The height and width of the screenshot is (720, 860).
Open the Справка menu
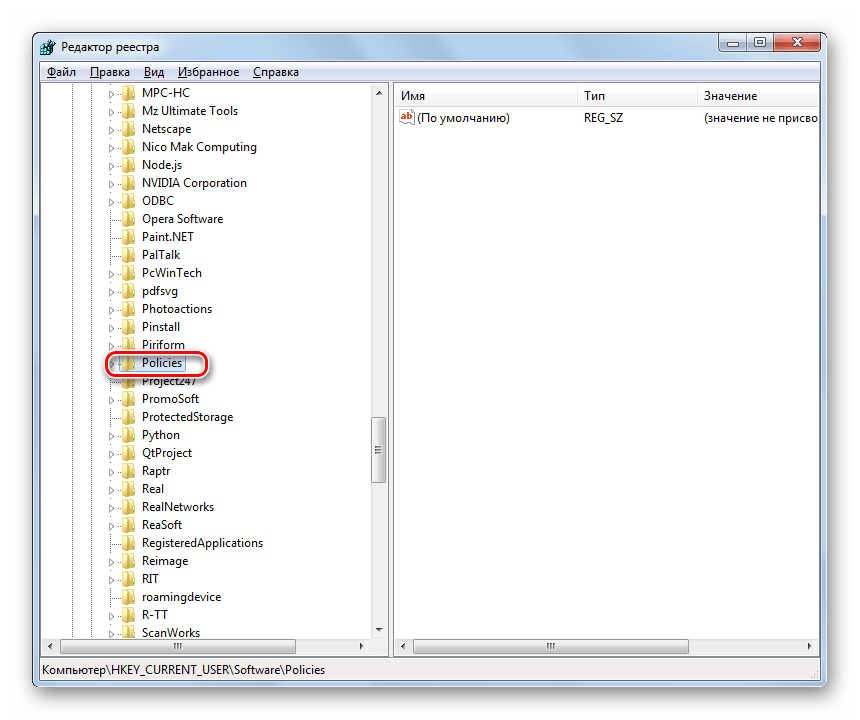(276, 72)
